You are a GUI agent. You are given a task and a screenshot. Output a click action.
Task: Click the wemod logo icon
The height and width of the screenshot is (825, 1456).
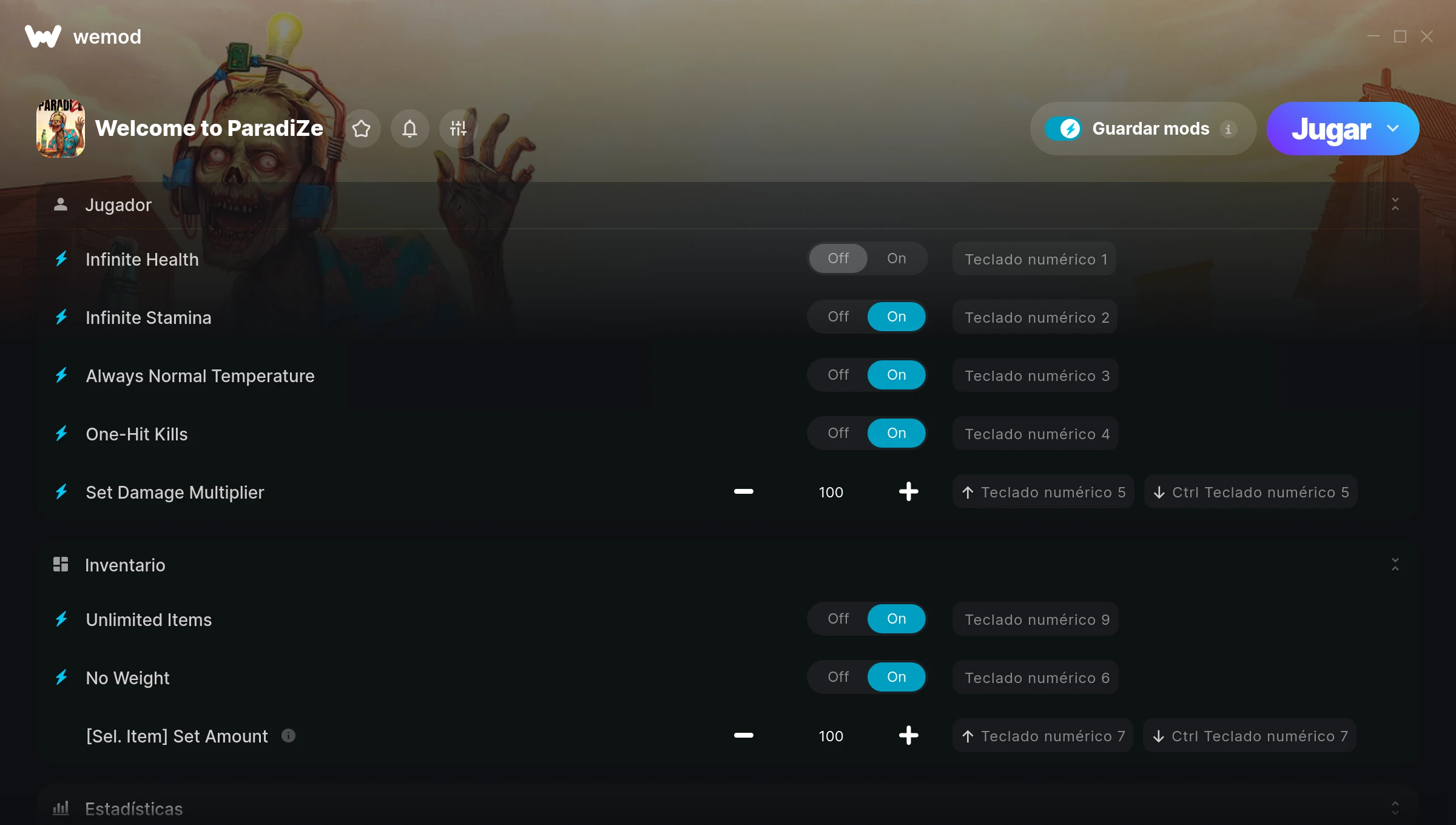[43, 36]
